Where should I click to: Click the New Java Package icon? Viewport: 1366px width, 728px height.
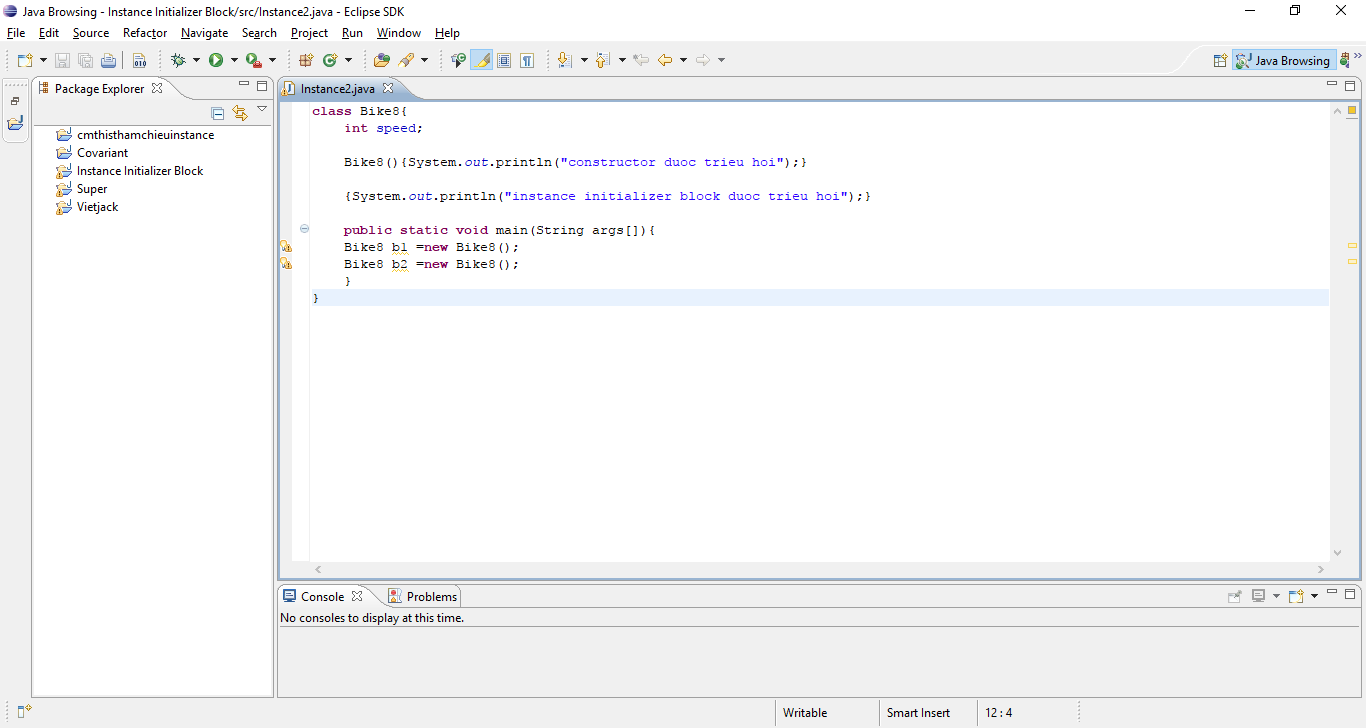pyautogui.click(x=306, y=61)
